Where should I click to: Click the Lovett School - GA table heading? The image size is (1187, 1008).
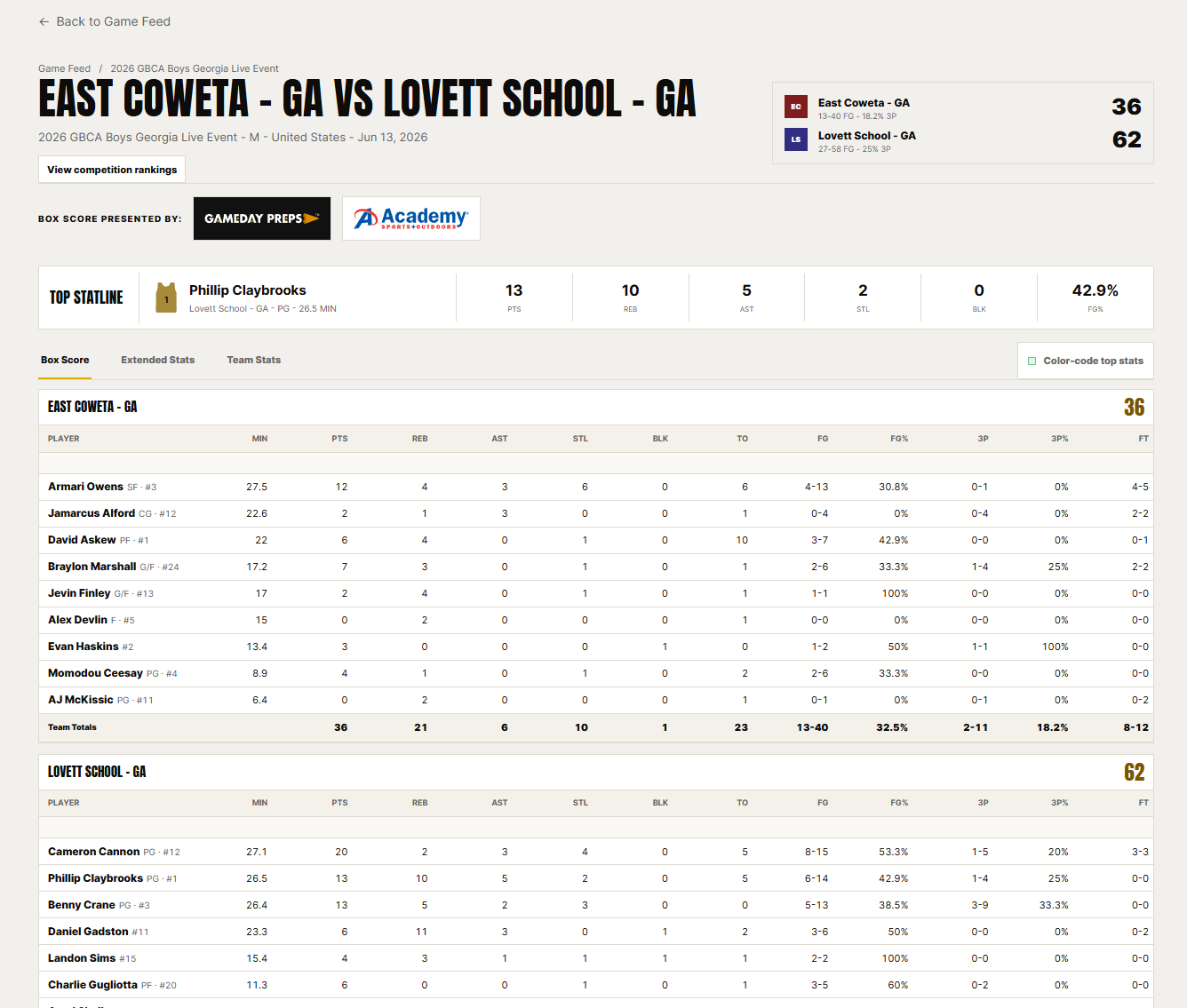coord(97,772)
